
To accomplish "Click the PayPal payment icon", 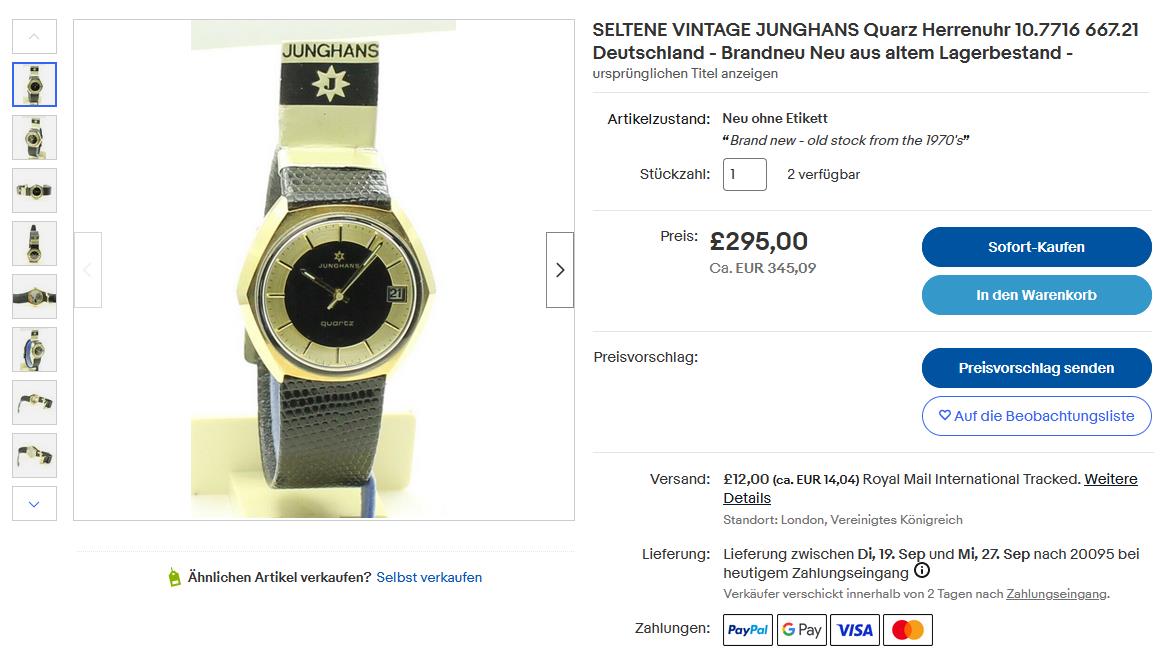I will tap(748, 630).
